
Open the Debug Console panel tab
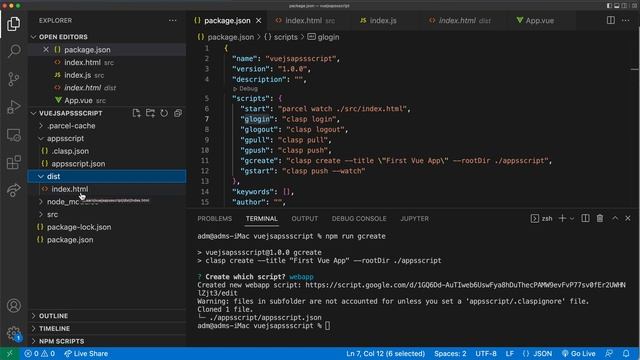[359, 218]
